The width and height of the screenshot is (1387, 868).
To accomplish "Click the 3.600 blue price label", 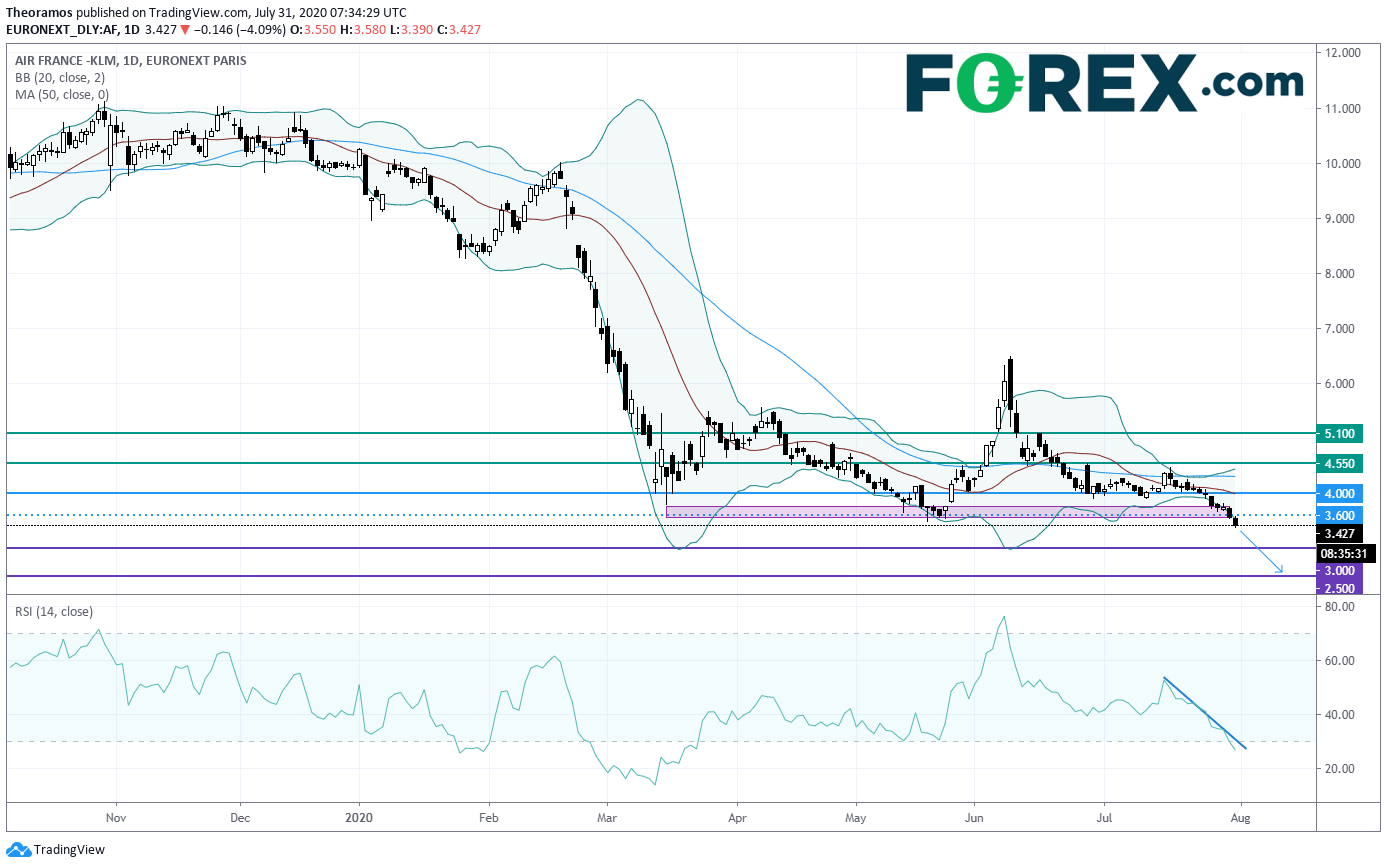I will tap(1340, 516).
